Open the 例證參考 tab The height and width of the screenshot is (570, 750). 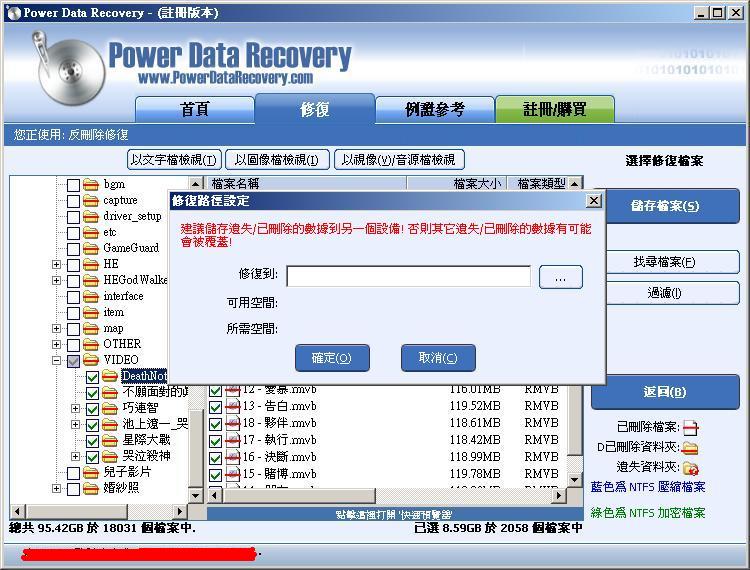[x=435, y=110]
